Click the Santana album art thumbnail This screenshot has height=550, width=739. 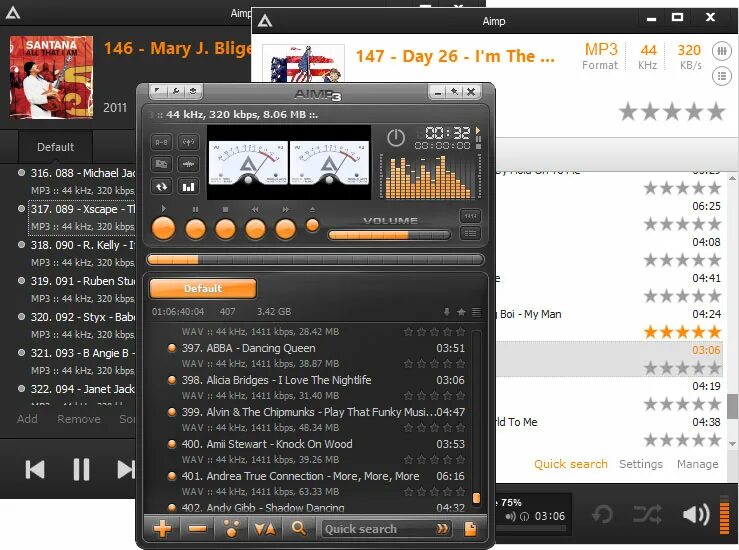coord(51,77)
